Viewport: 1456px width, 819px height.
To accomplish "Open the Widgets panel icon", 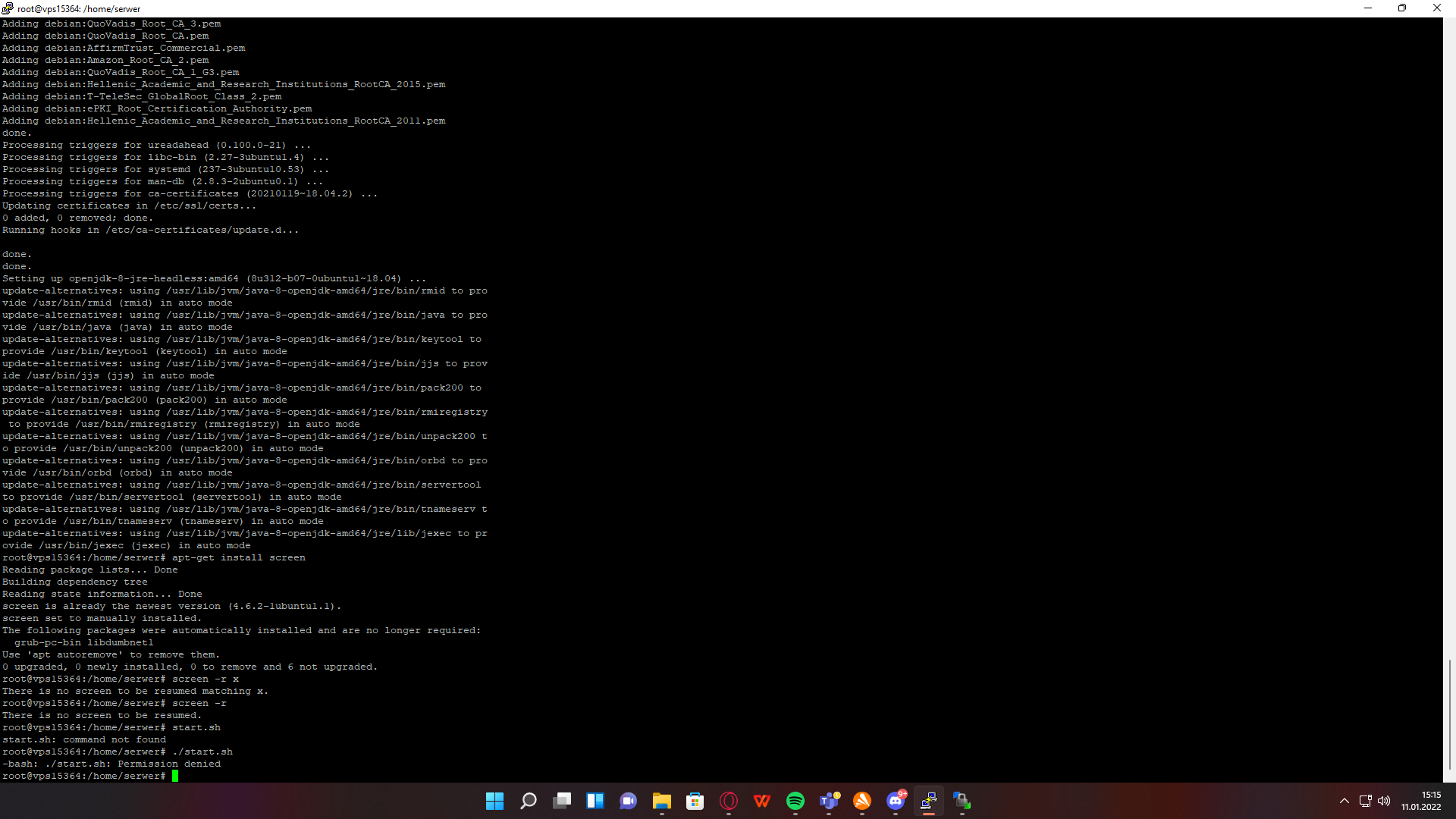I will click(595, 801).
